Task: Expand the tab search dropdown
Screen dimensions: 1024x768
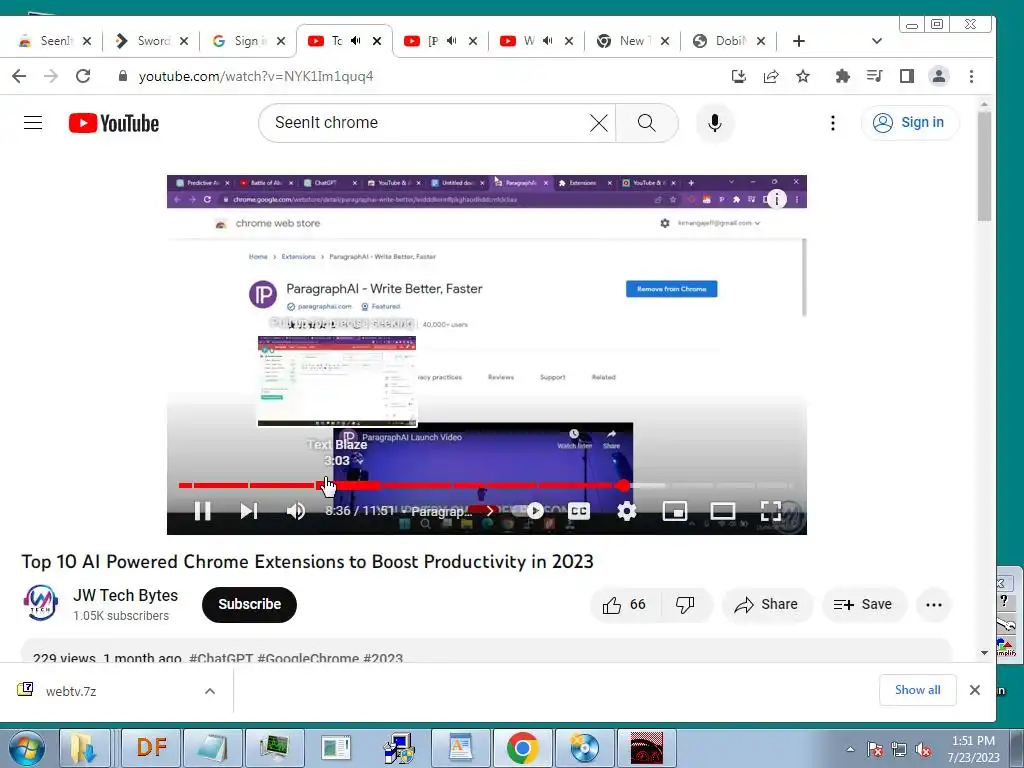Action: point(876,41)
